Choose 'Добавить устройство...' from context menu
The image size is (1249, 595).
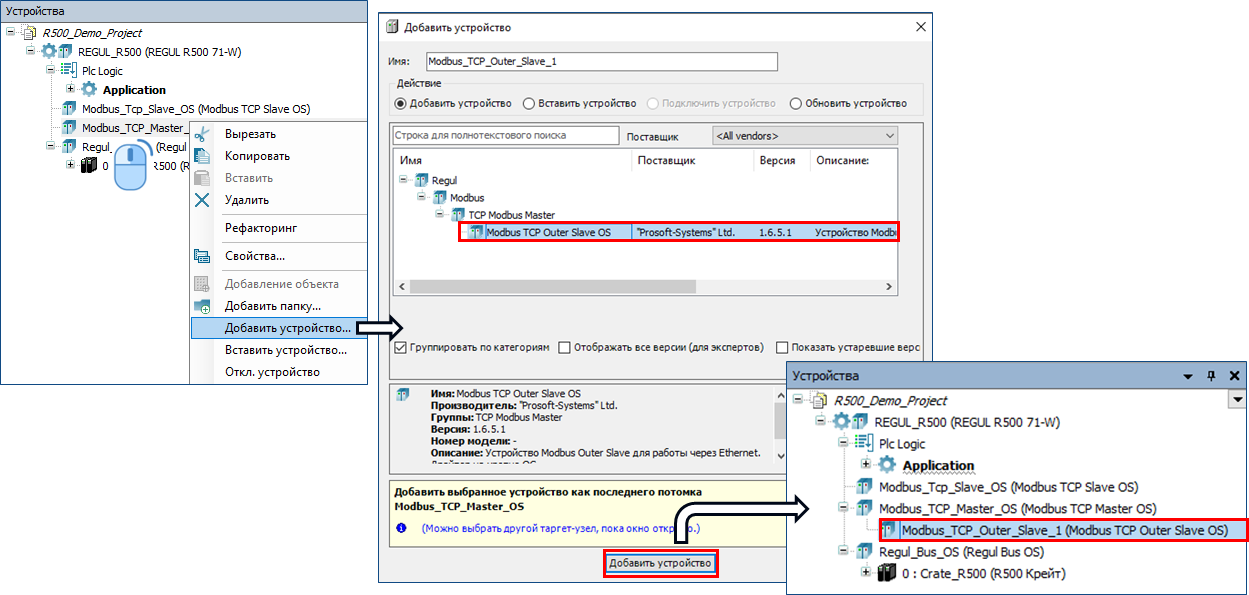[x=286, y=328]
